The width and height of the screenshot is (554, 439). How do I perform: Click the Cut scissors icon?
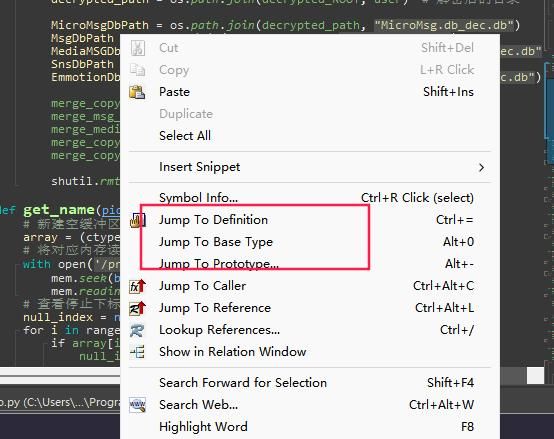coord(138,48)
